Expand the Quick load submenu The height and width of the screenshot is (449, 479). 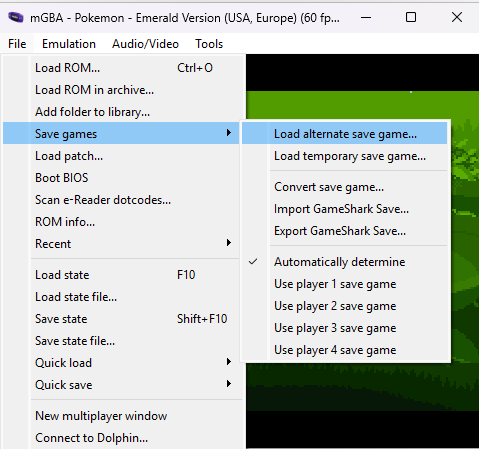pyautogui.click(x=121, y=363)
